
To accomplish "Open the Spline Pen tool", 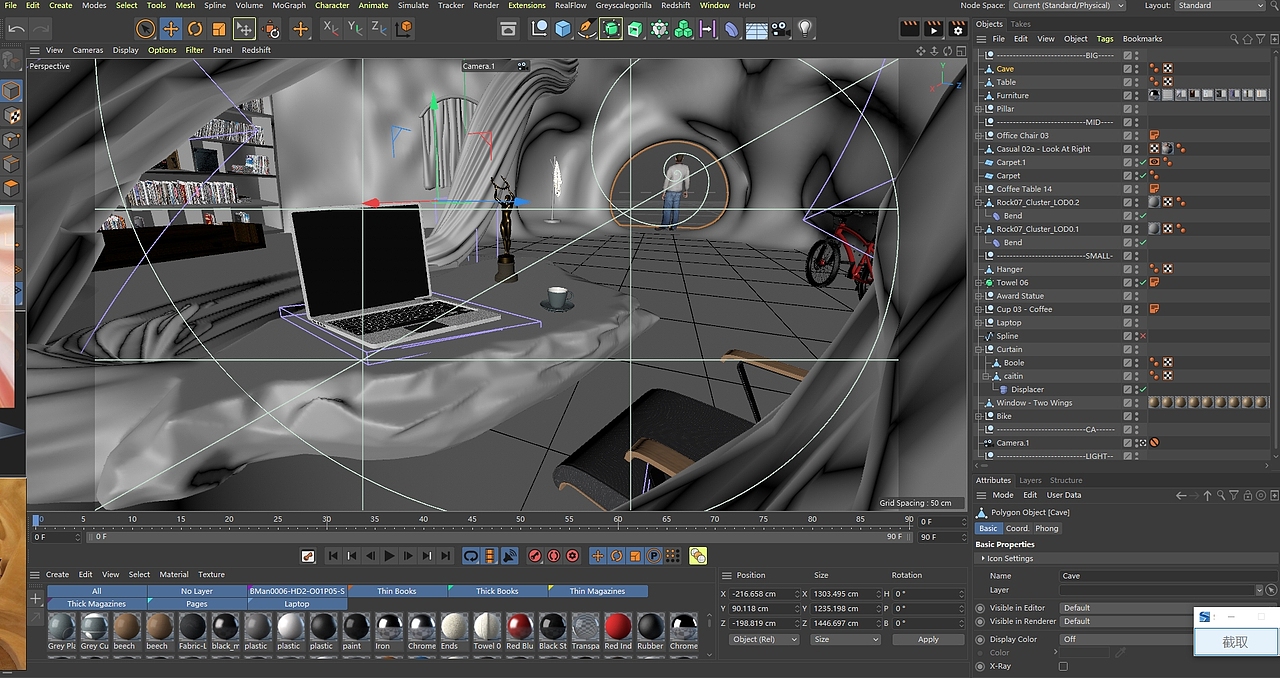I will pos(587,29).
